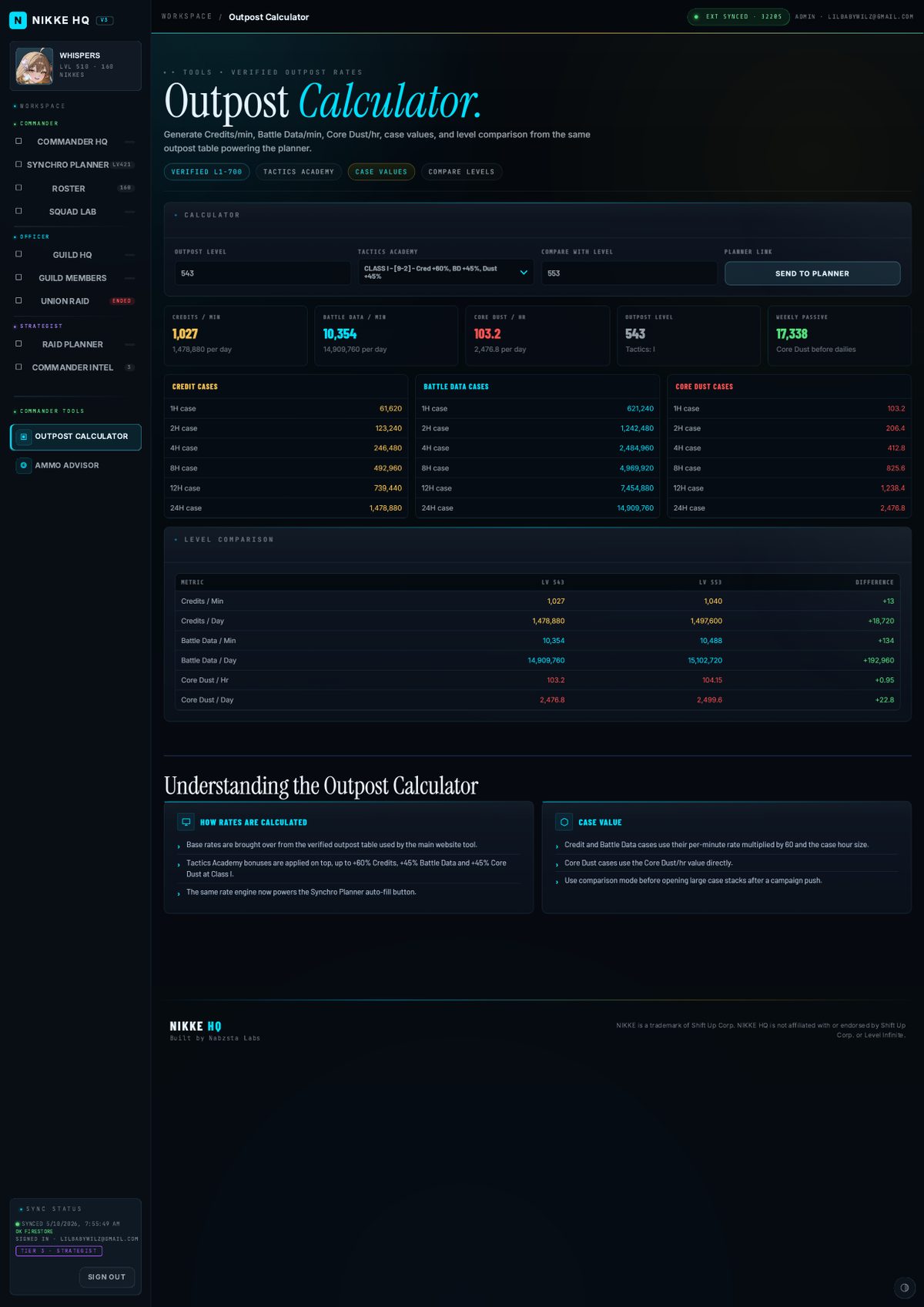The width and height of the screenshot is (924, 1307).
Task: Click the LV 553 column header
Action: [x=710, y=582]
